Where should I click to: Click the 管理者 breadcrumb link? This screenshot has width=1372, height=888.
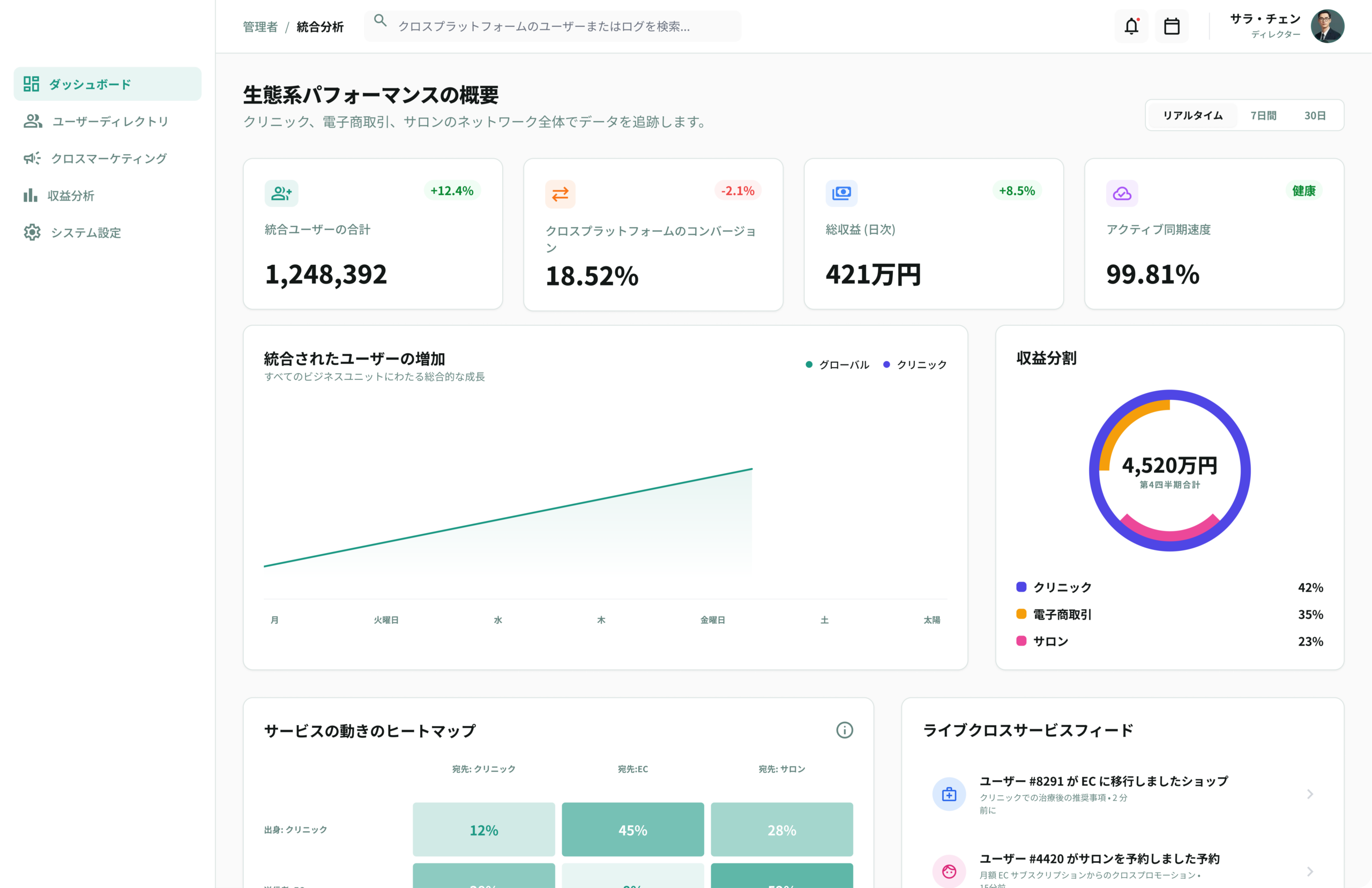click(260, 26)
